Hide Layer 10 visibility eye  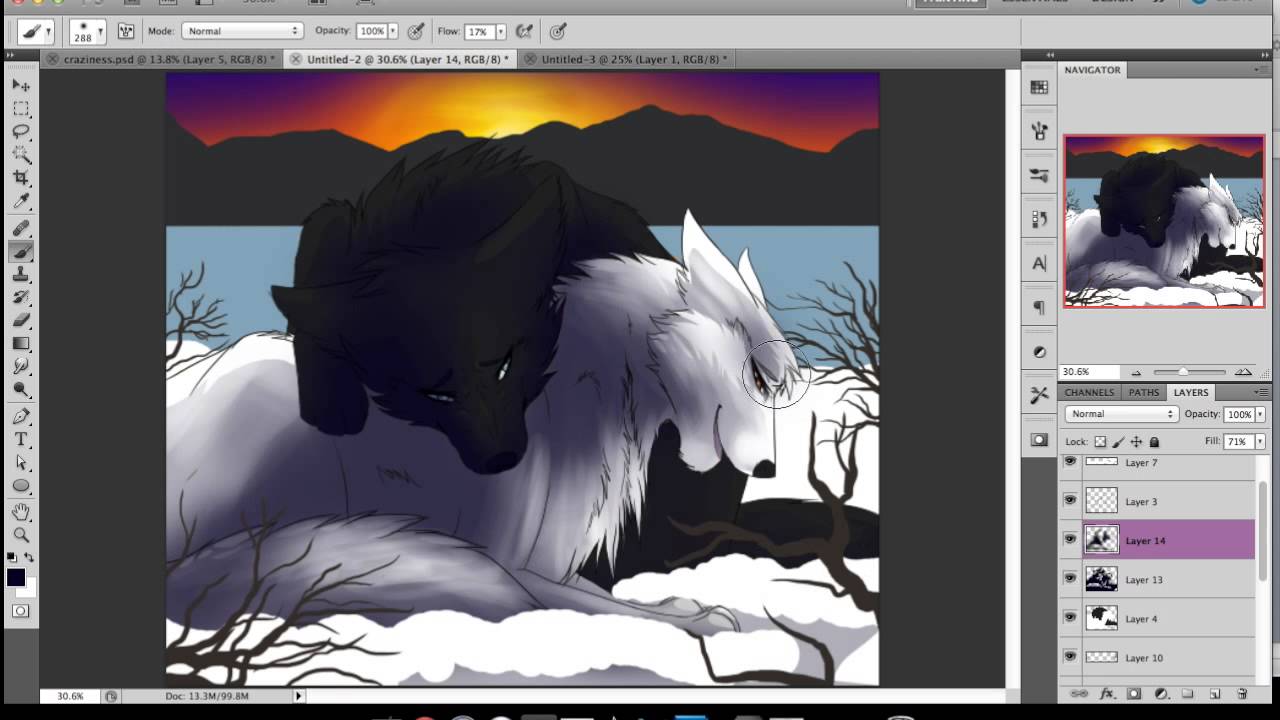1070,657
